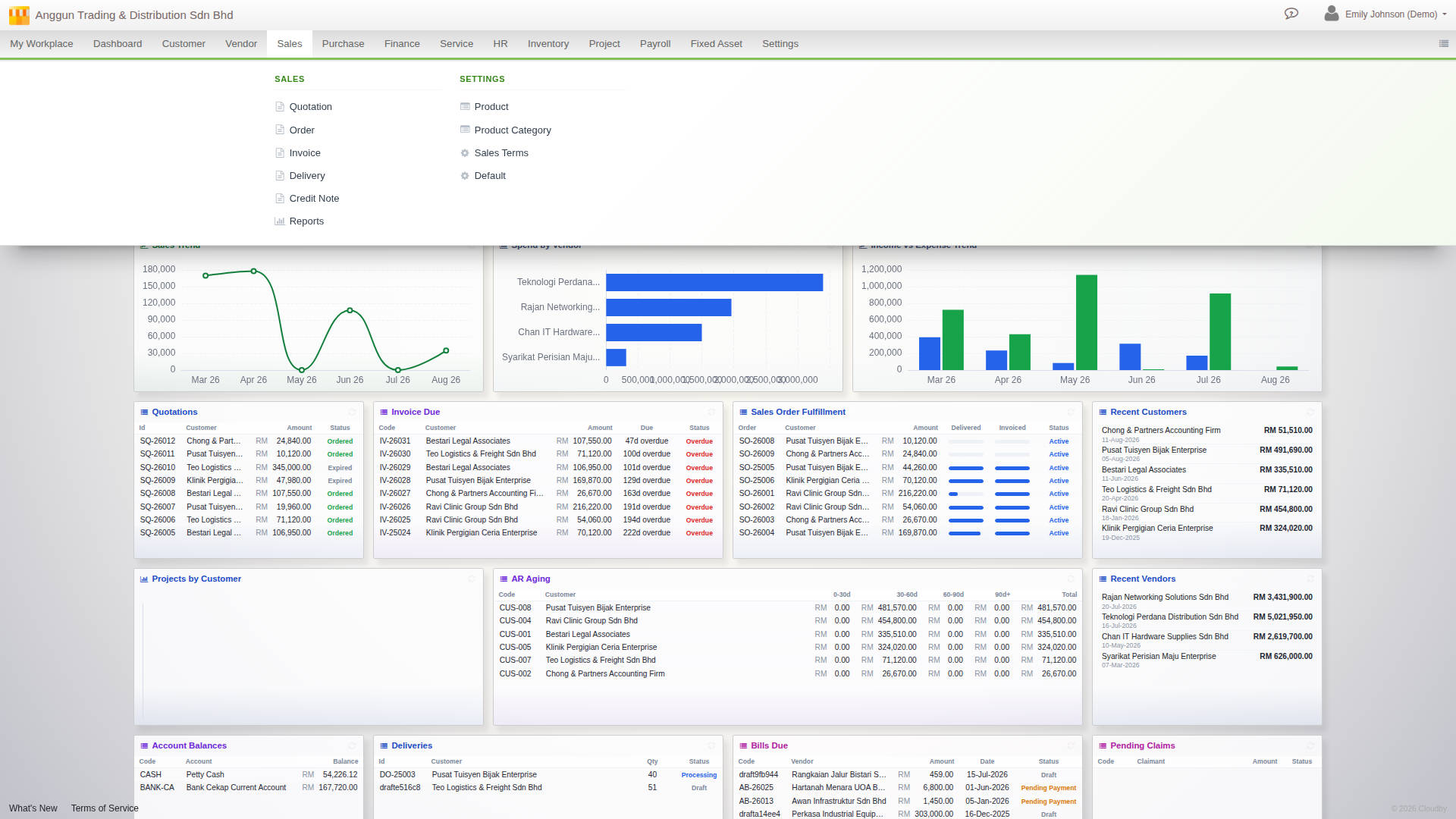Refresh the Projects by Customer widget
Image resolution: width=1456 pixels, height=819 pixels.
(x=472, y=579)
